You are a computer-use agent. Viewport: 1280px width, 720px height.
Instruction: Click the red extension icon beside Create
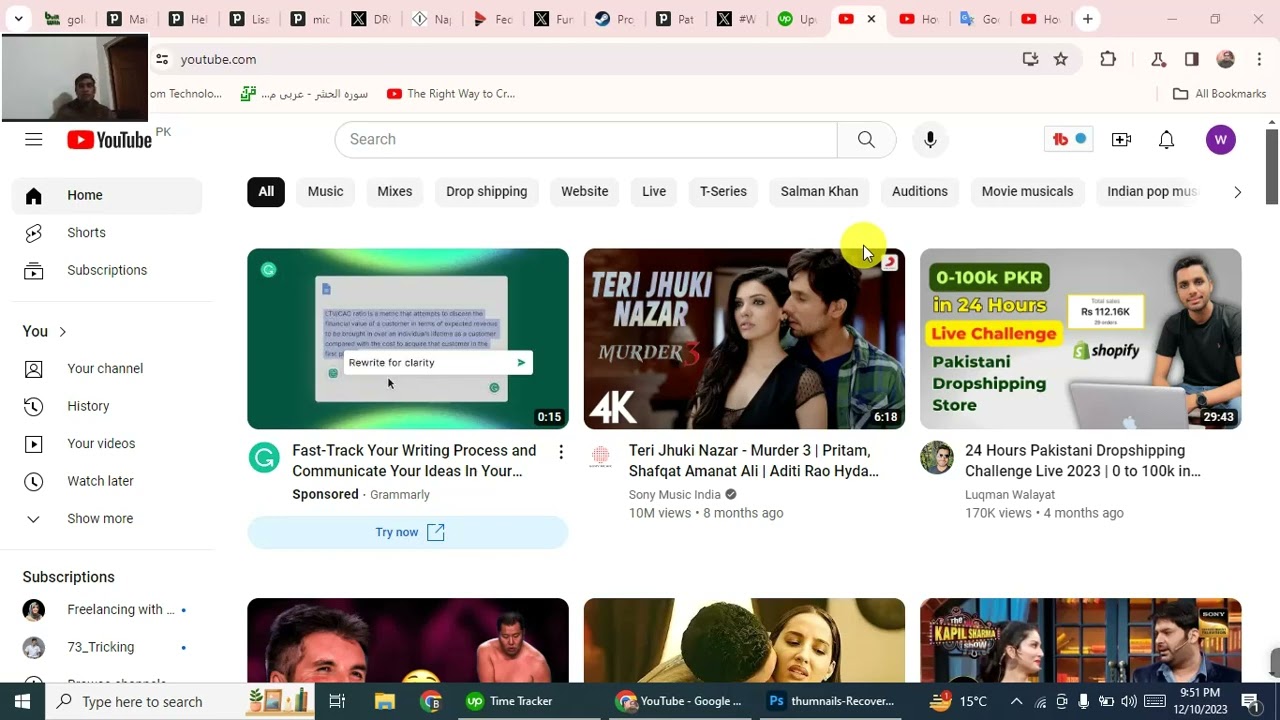click(x=1068, y=139)
